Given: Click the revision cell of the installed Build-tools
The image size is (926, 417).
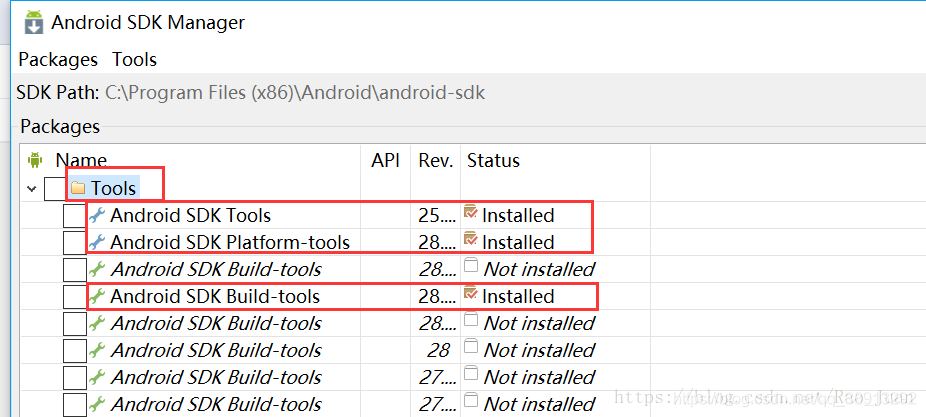Looking at the screenshot, I should click(x=437, y=297).
